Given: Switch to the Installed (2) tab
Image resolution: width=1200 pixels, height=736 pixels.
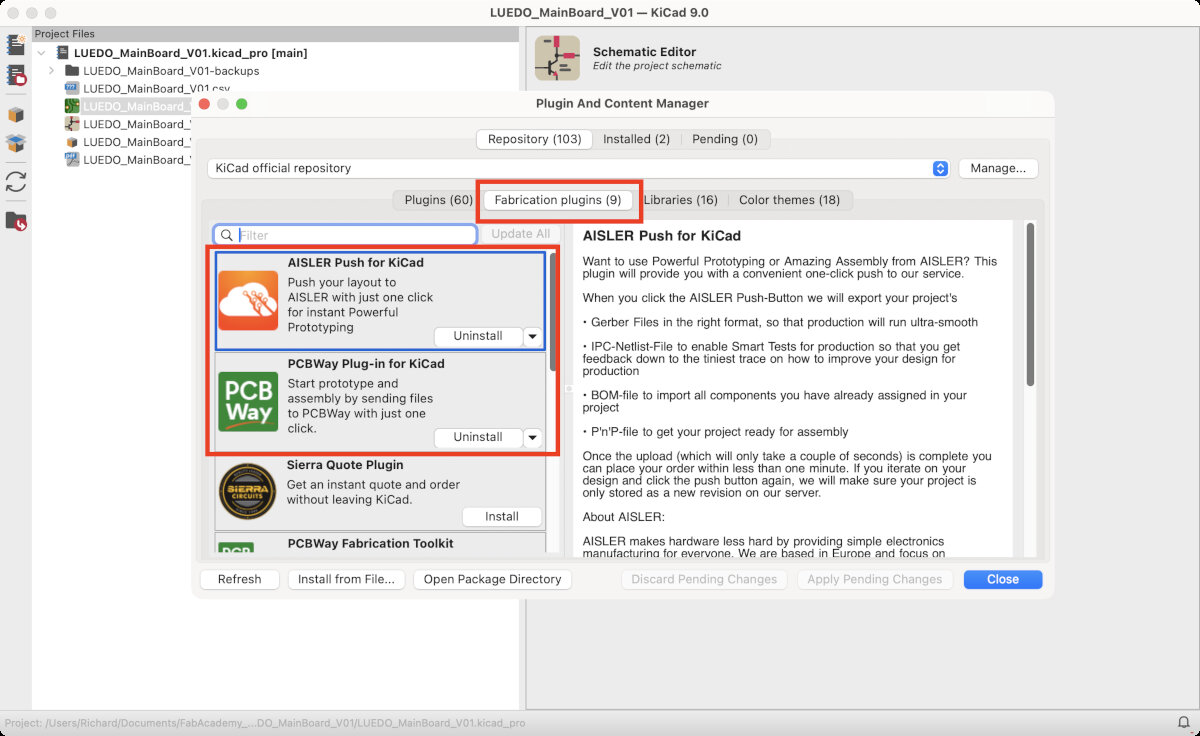Looking at the screenshot, I should pyautogui.click(x=636, y=139).
